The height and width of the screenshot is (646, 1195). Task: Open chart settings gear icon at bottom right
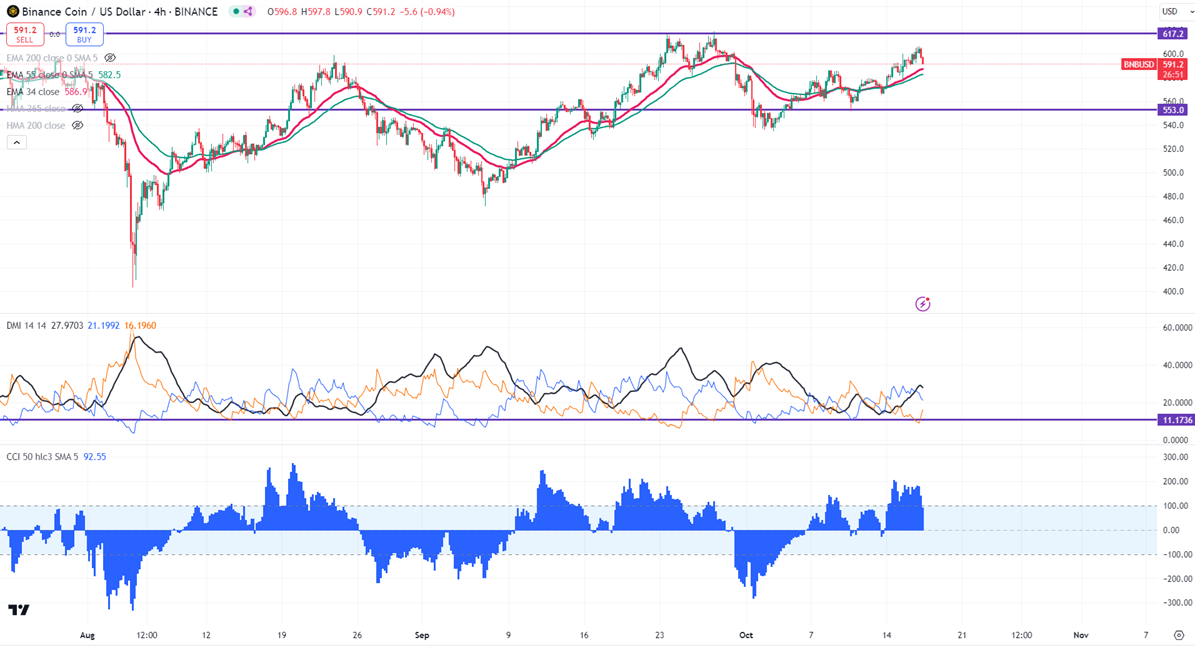tap(1178, 635)
